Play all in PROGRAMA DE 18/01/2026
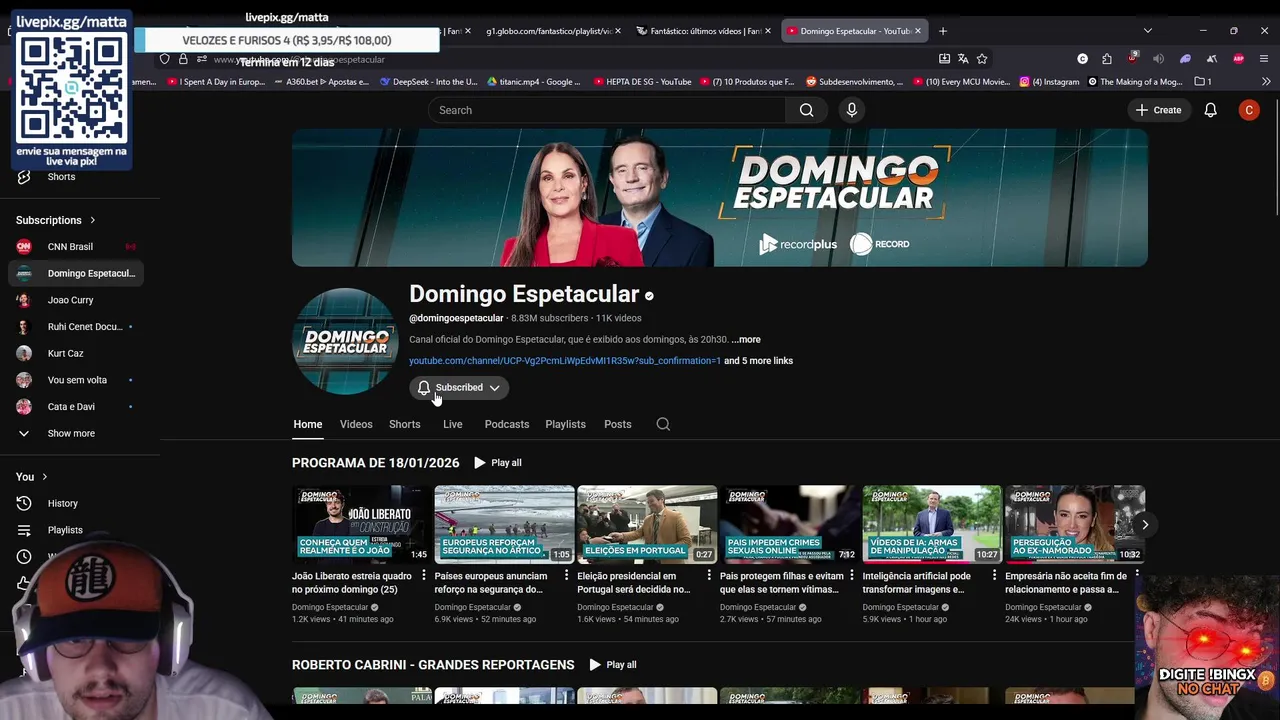Screen dimensions: 1280x720 pos(498,463)
